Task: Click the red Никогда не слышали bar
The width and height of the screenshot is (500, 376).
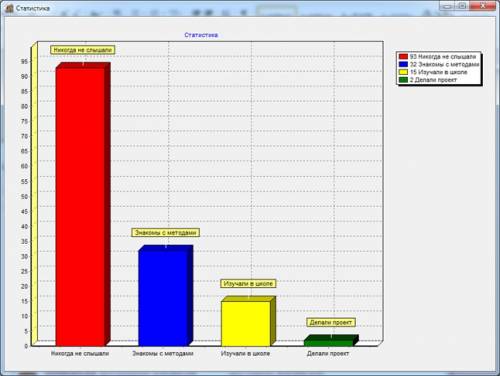Action: 80,207
